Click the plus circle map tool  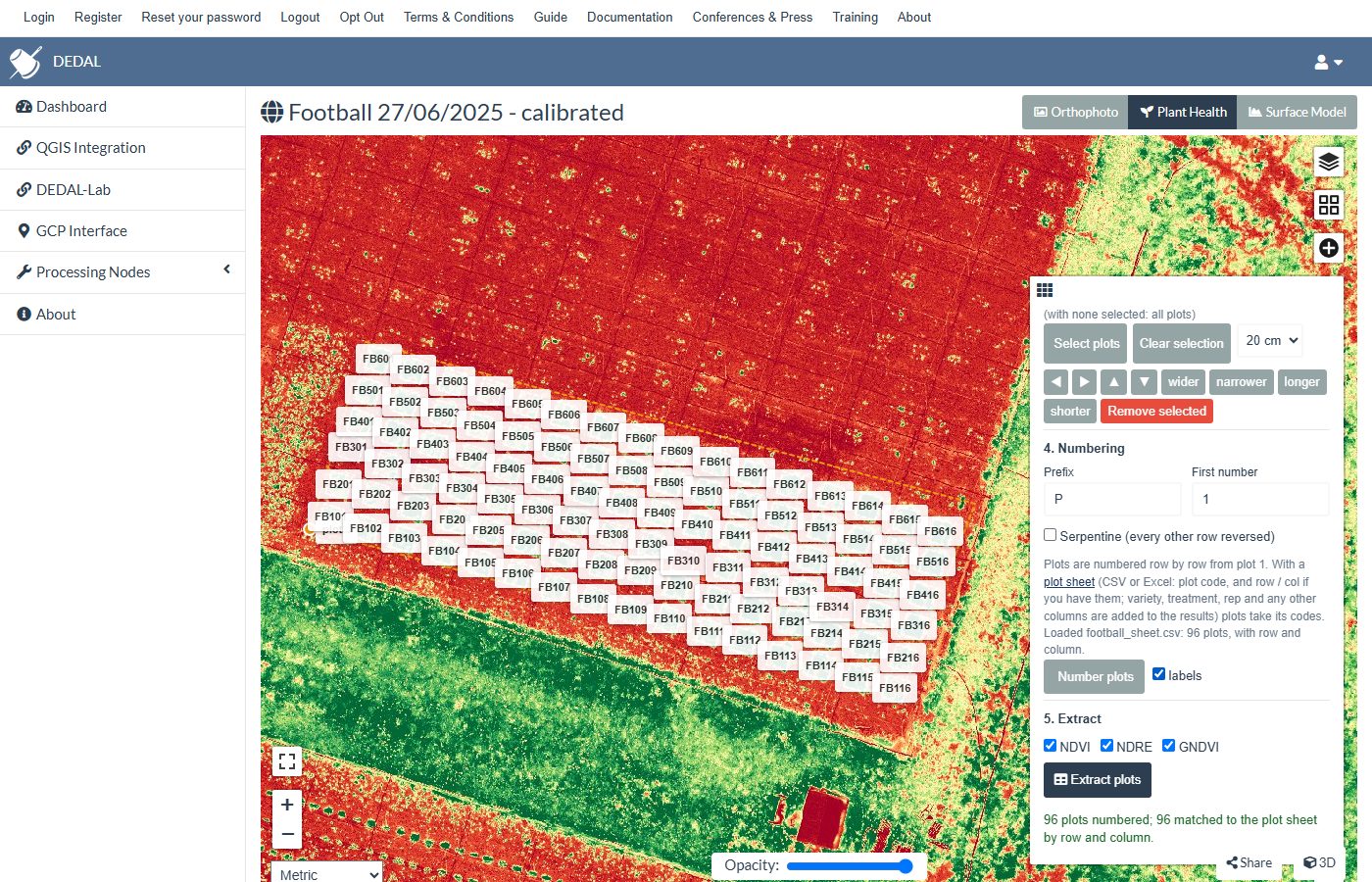1329,248
